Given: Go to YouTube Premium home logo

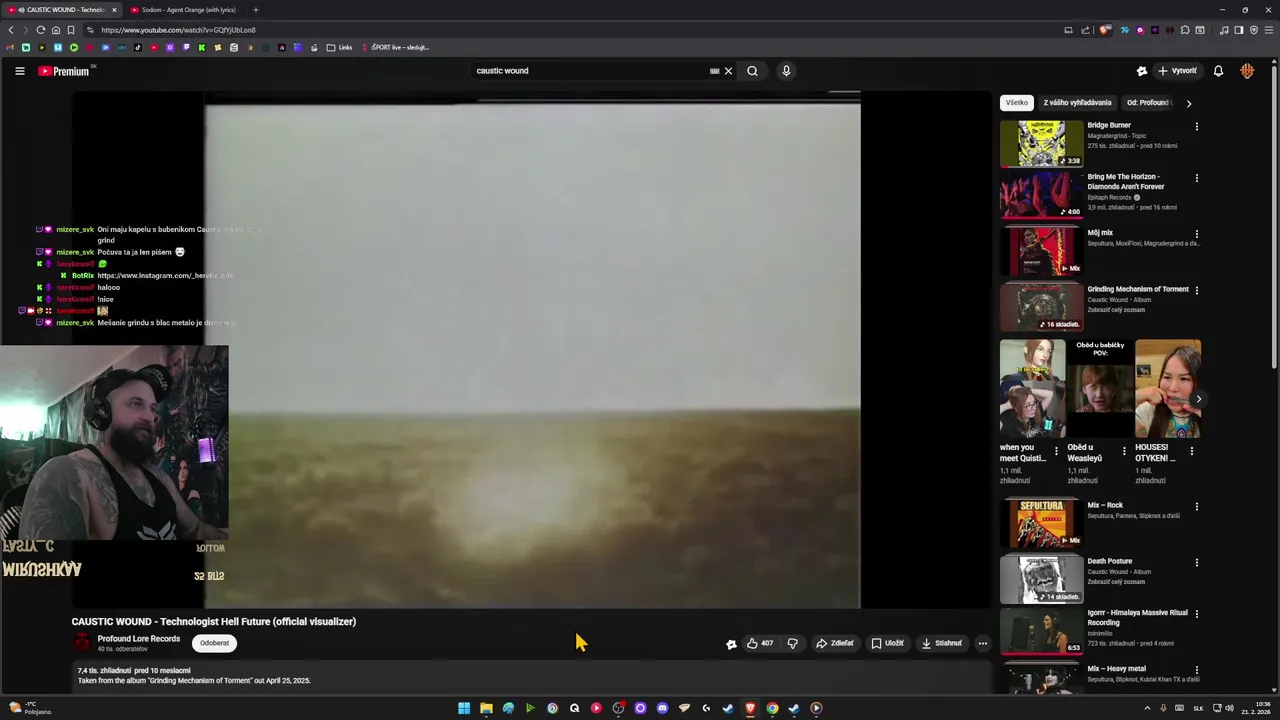Looking at the screenshot, I should point(65,71).
